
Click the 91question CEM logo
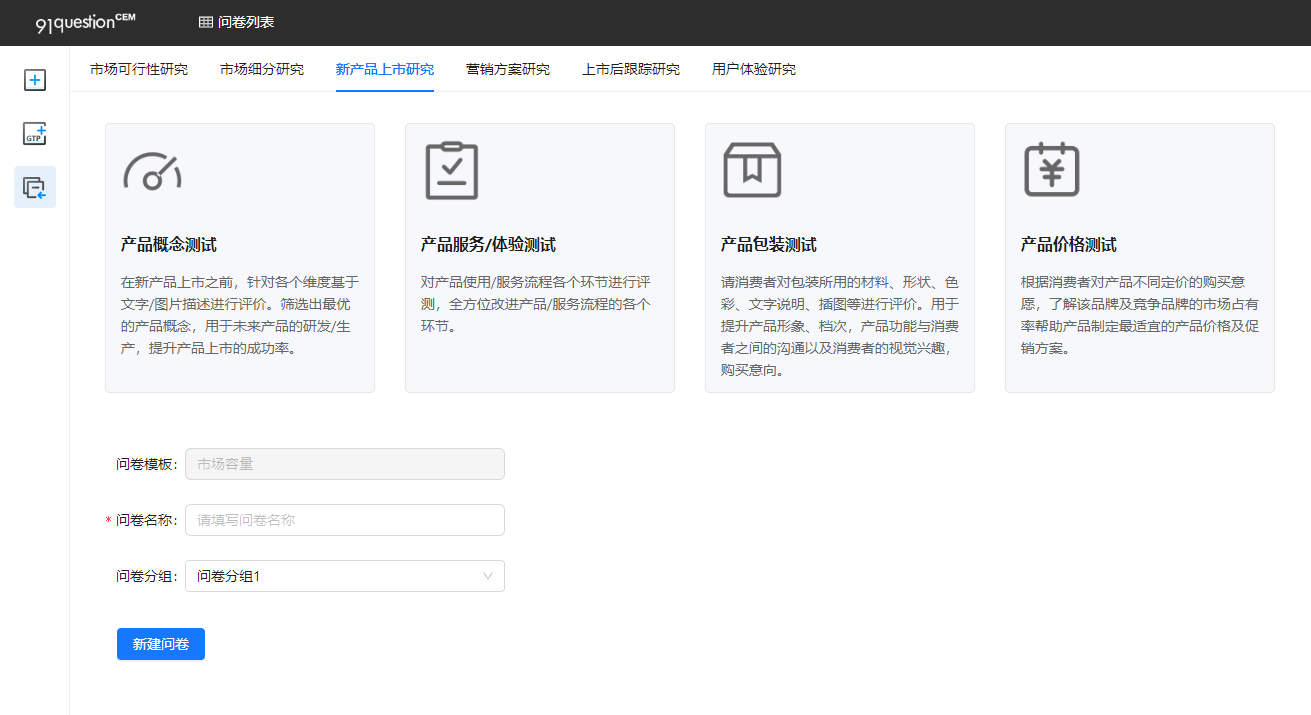pyautogui.click(x=85, y=22)
